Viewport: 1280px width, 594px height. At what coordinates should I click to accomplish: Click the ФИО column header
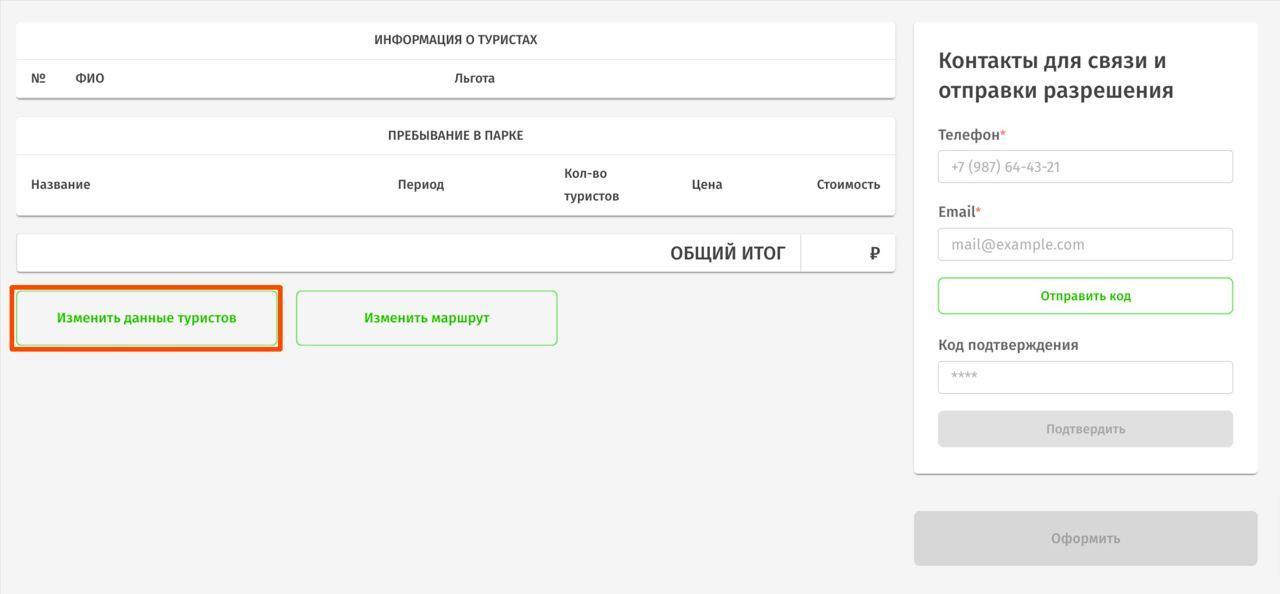(89, 78)
